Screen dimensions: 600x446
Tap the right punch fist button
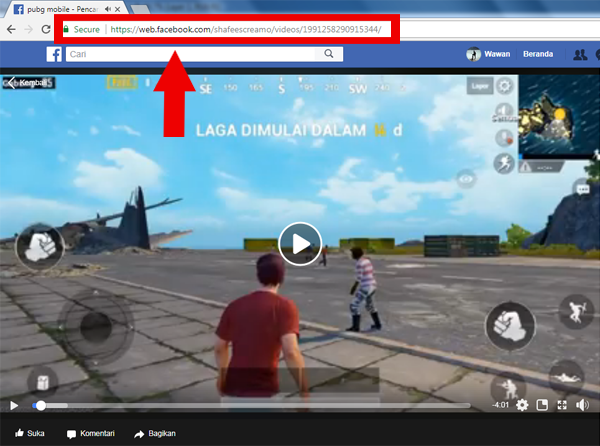510,326
